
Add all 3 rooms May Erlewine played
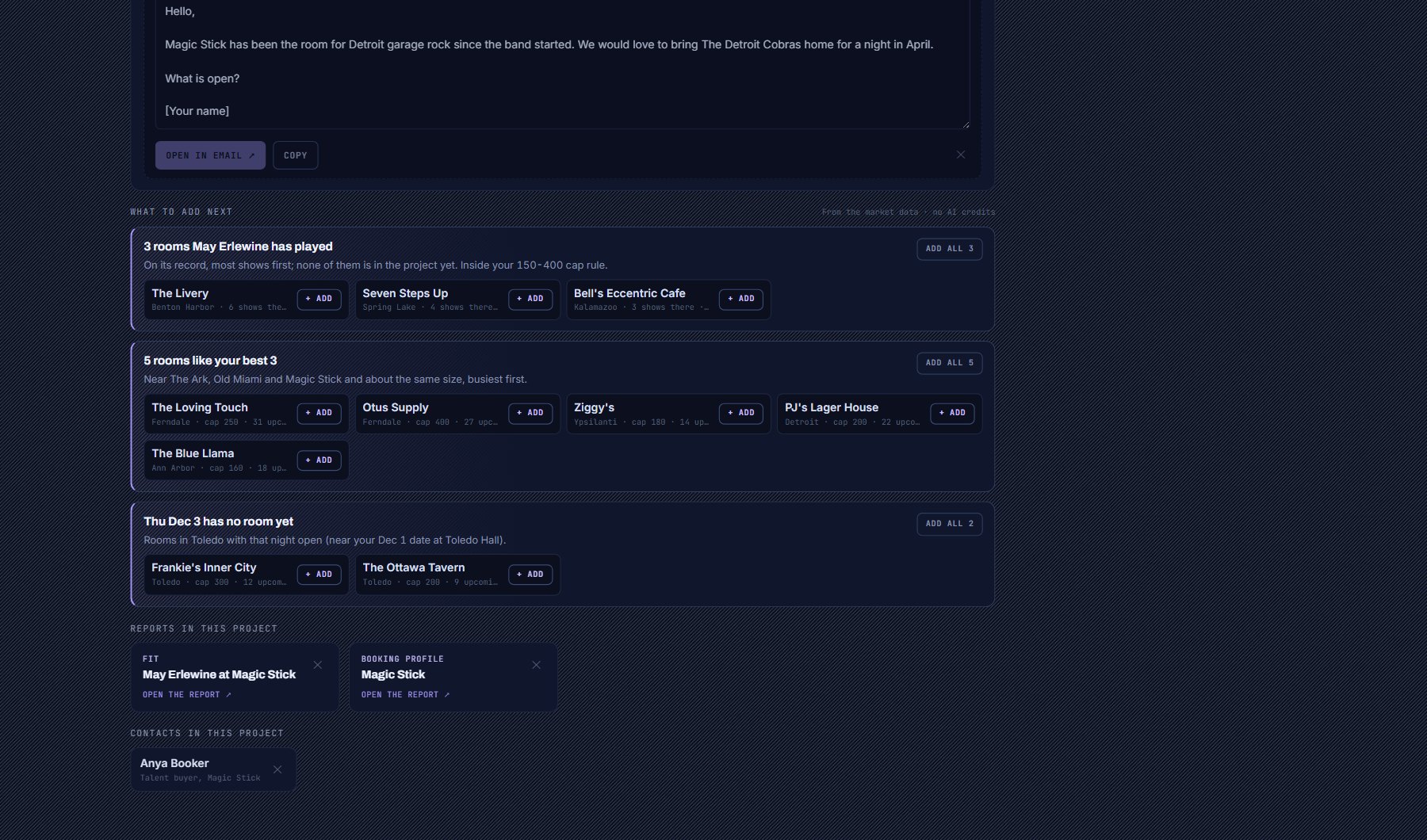click(x=949, y=249)
